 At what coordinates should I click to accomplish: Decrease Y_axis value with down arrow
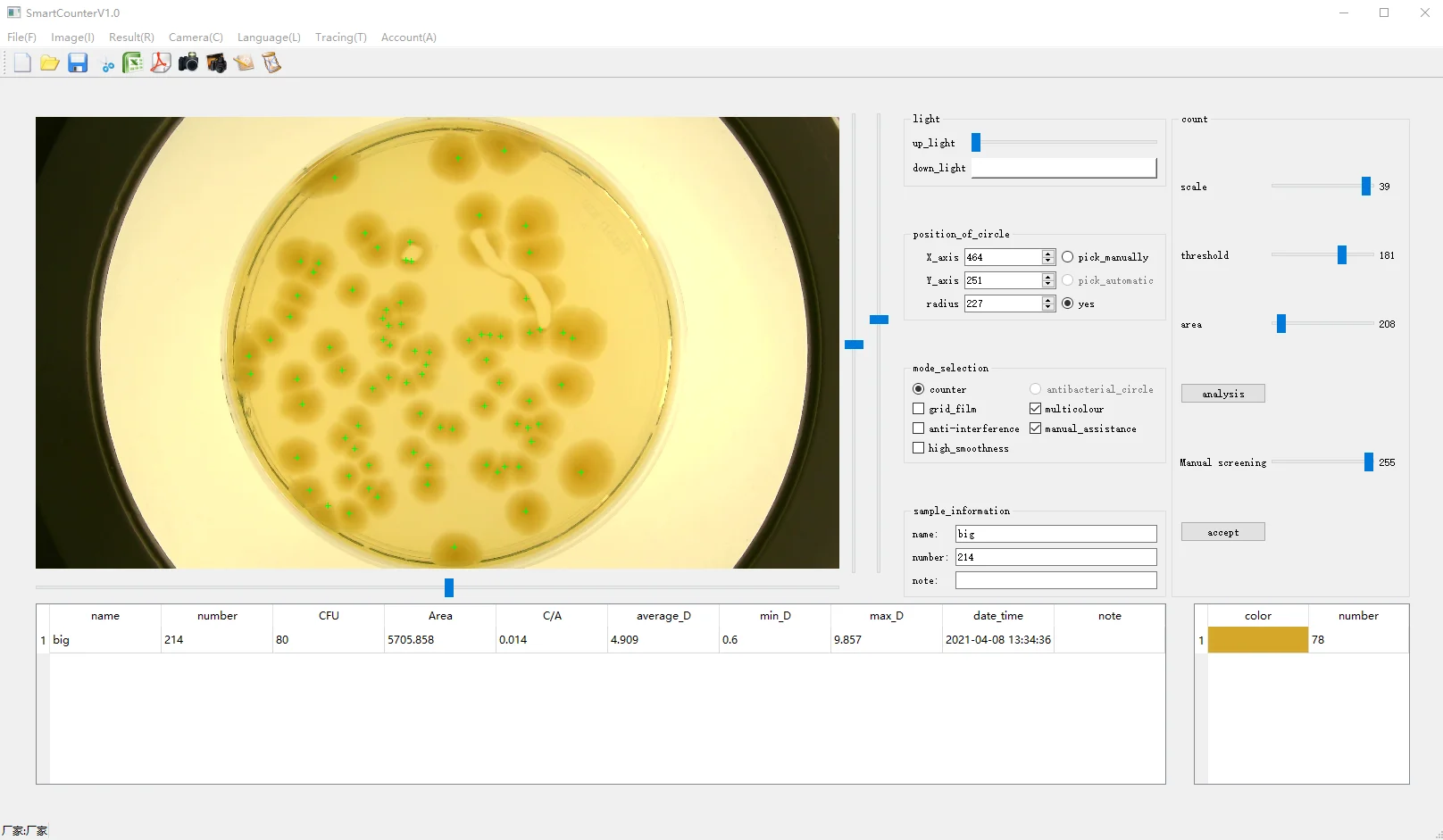click(x=1048, y=284)
